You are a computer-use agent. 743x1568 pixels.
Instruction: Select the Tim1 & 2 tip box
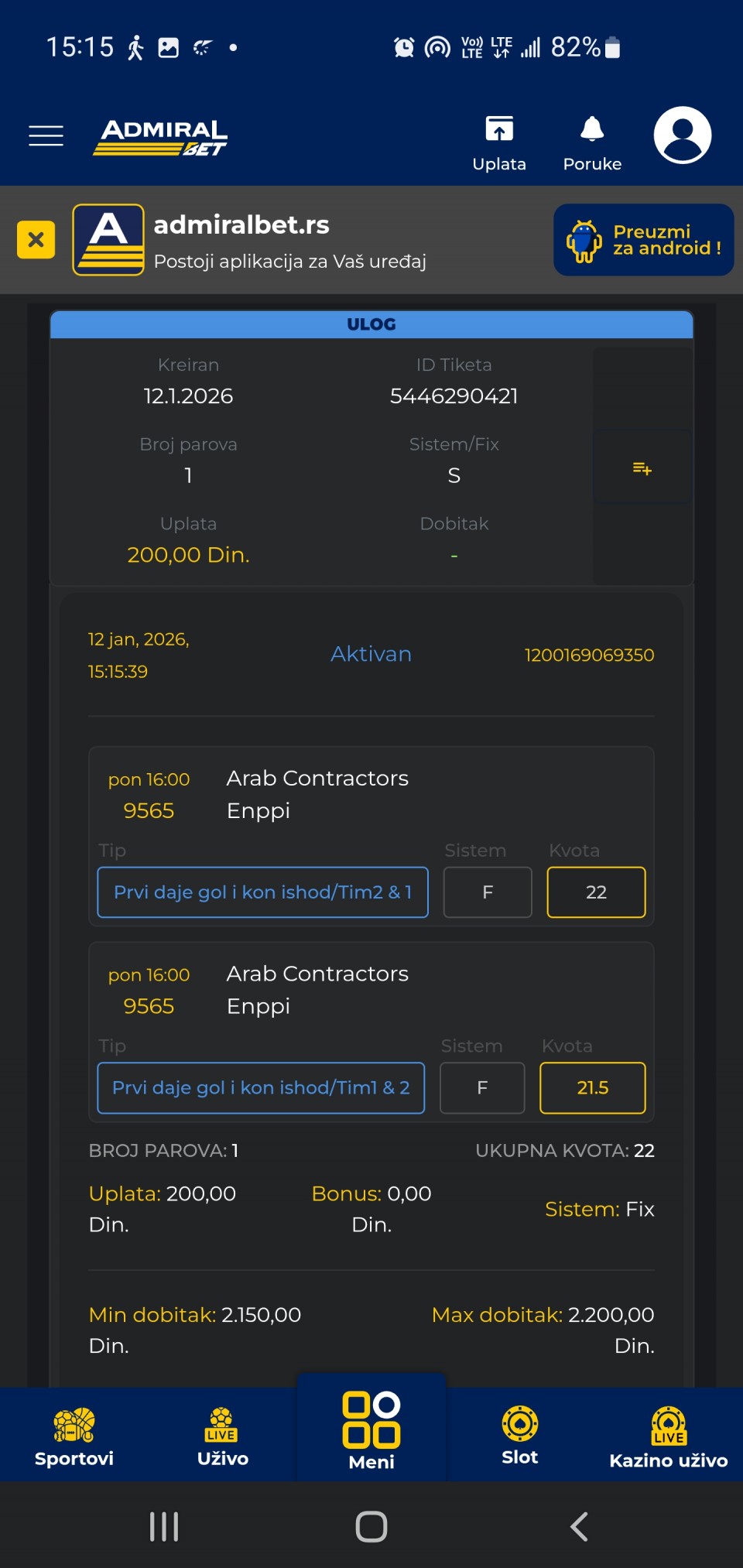pyautogui.click(x=261, y=1087)
